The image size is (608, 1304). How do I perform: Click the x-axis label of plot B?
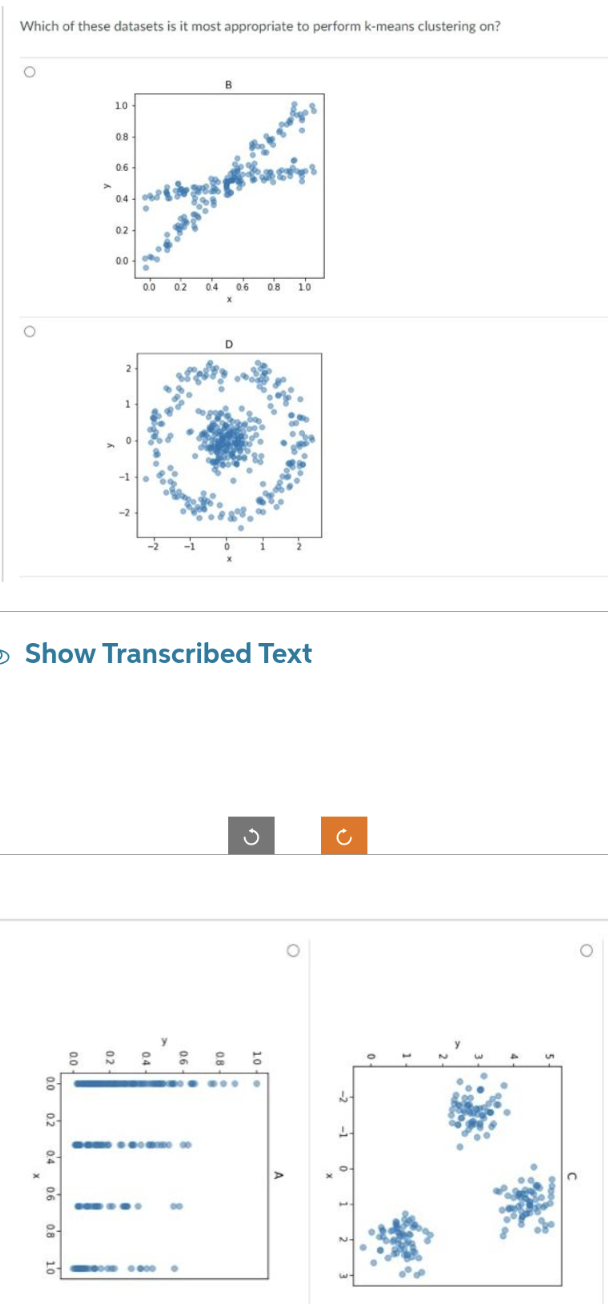click(230, 297)
